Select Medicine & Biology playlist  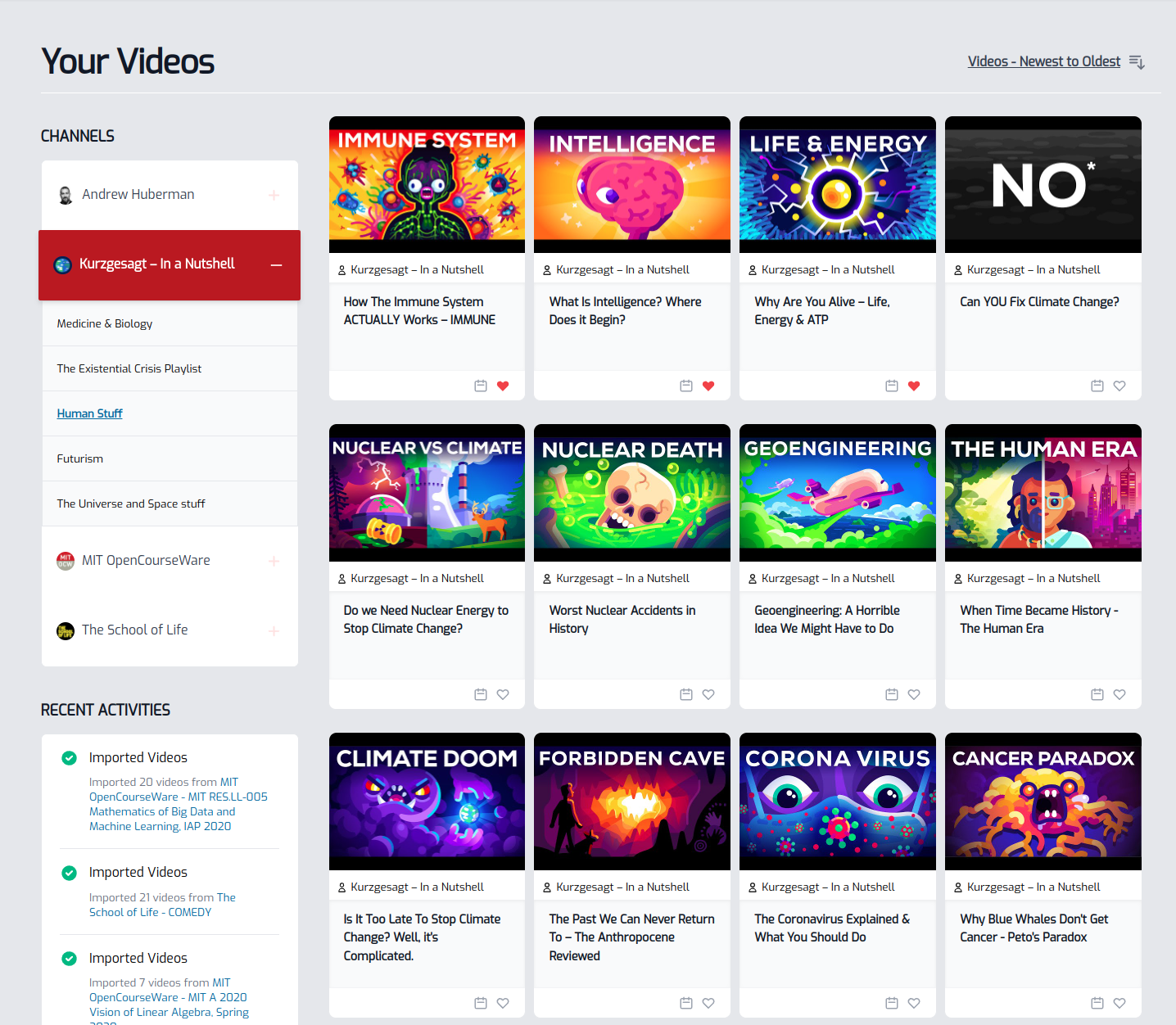coord(170,323)
